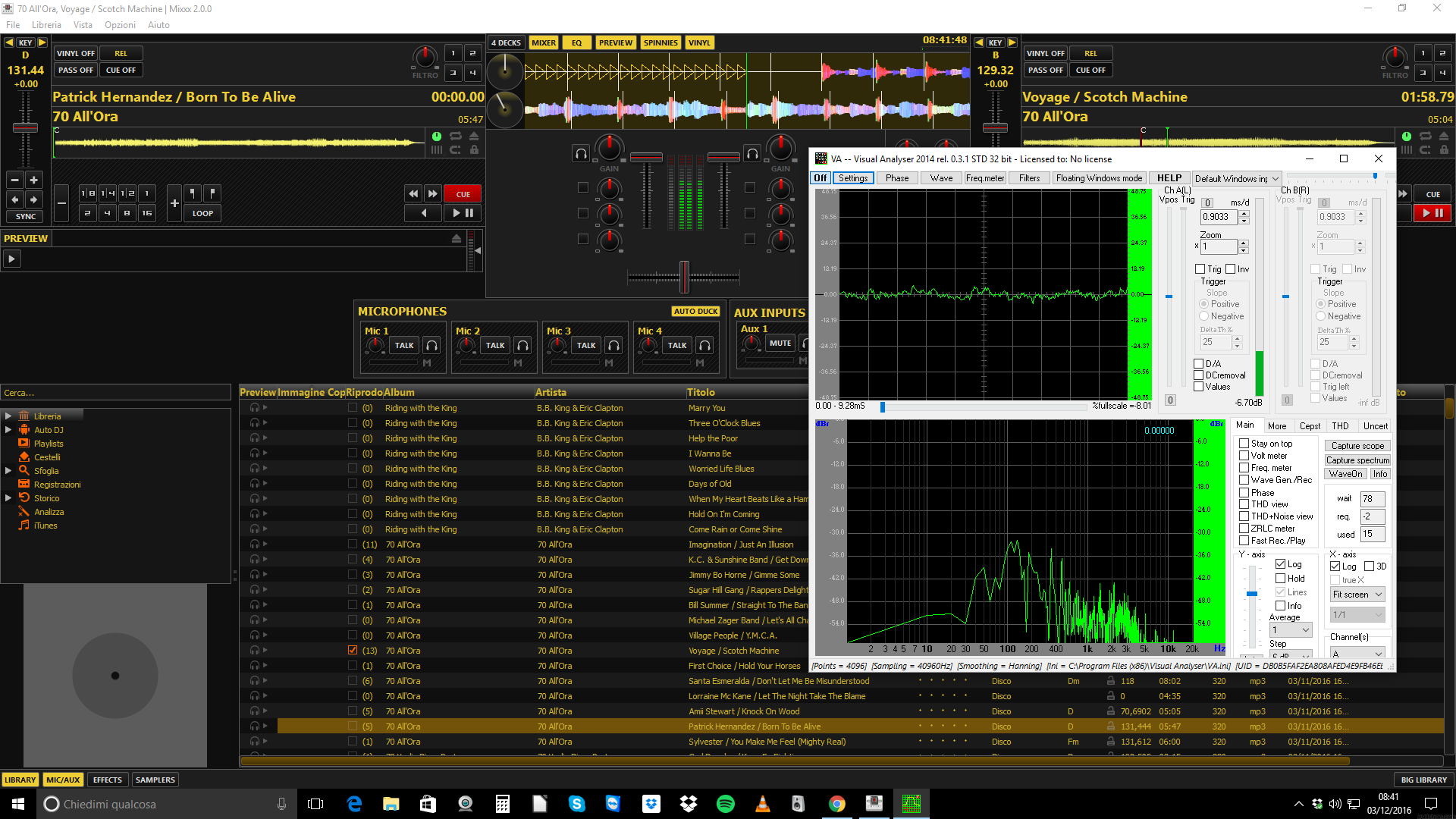
Task: Click left deck fast forward button
Action: click(433, 194)
